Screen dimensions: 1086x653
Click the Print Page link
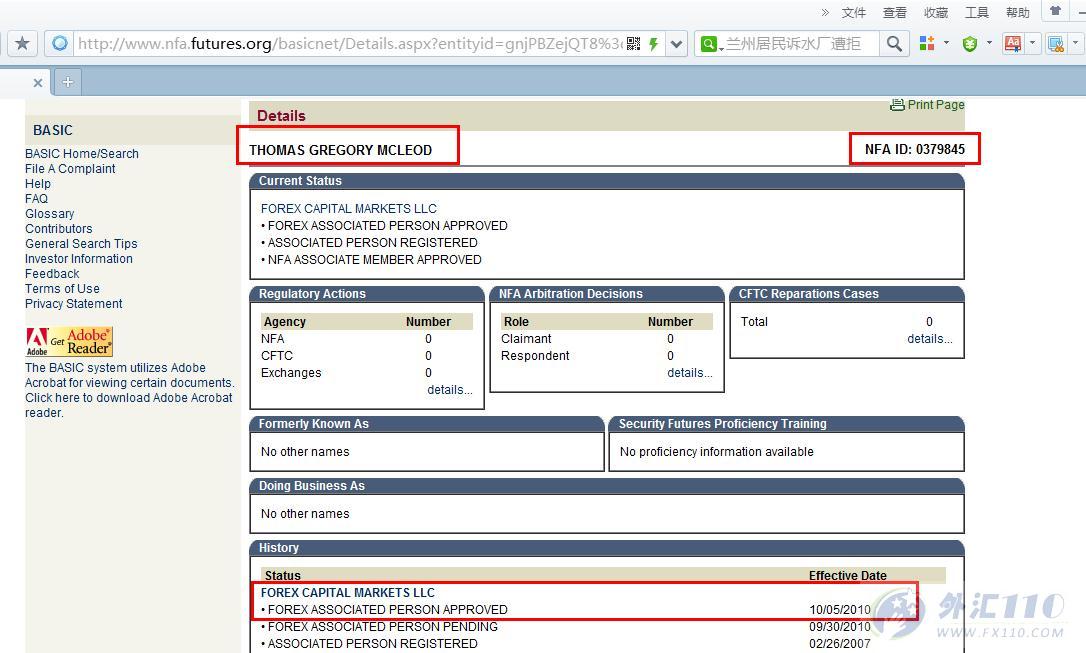click(x=936, y=105)
